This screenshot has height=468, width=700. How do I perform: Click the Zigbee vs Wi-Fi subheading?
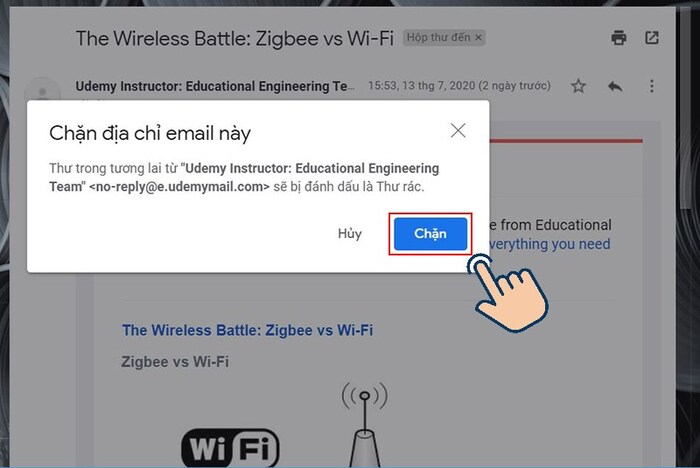175,361
